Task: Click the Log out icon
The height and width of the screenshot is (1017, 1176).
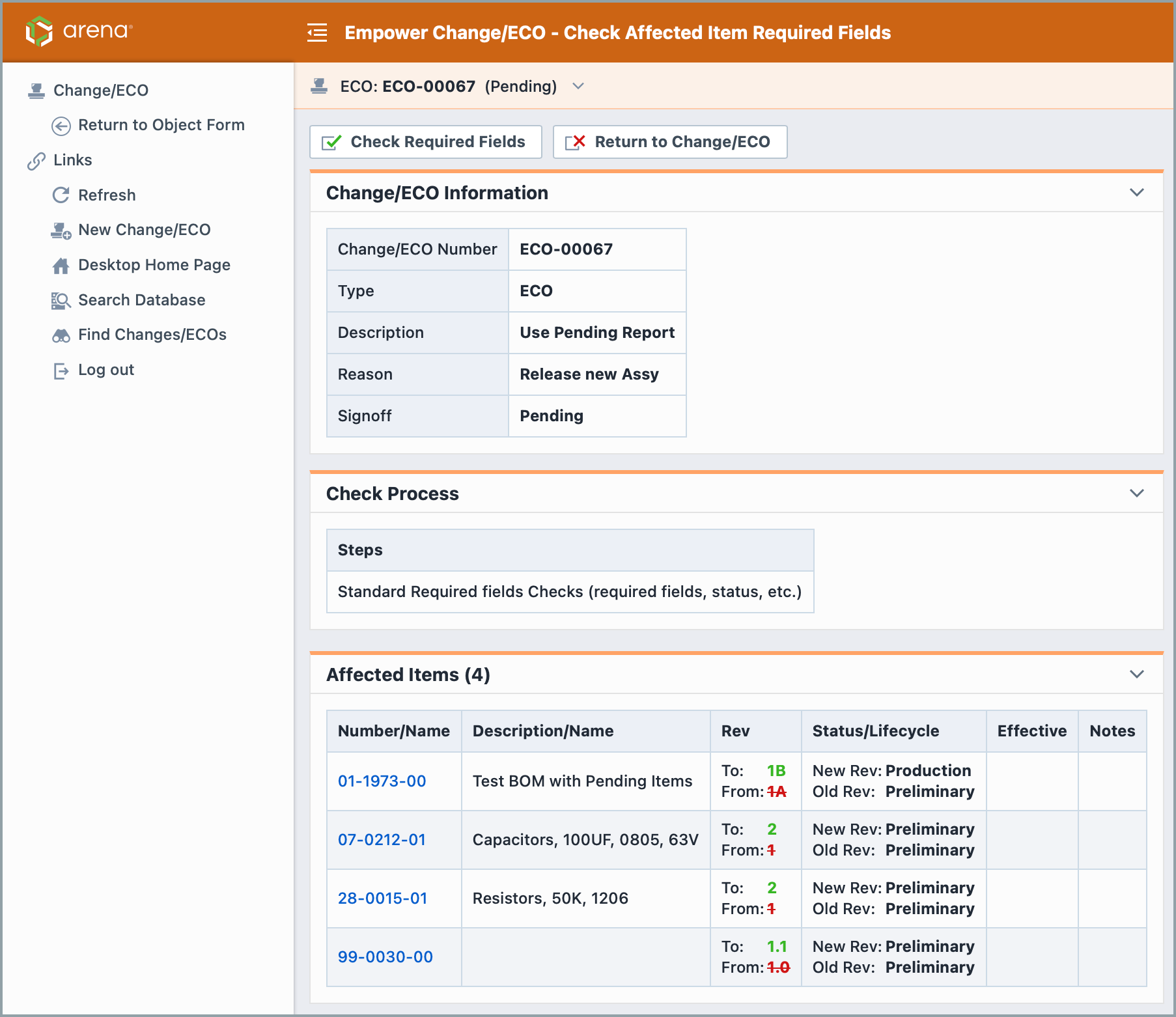Action: [61, 370]
